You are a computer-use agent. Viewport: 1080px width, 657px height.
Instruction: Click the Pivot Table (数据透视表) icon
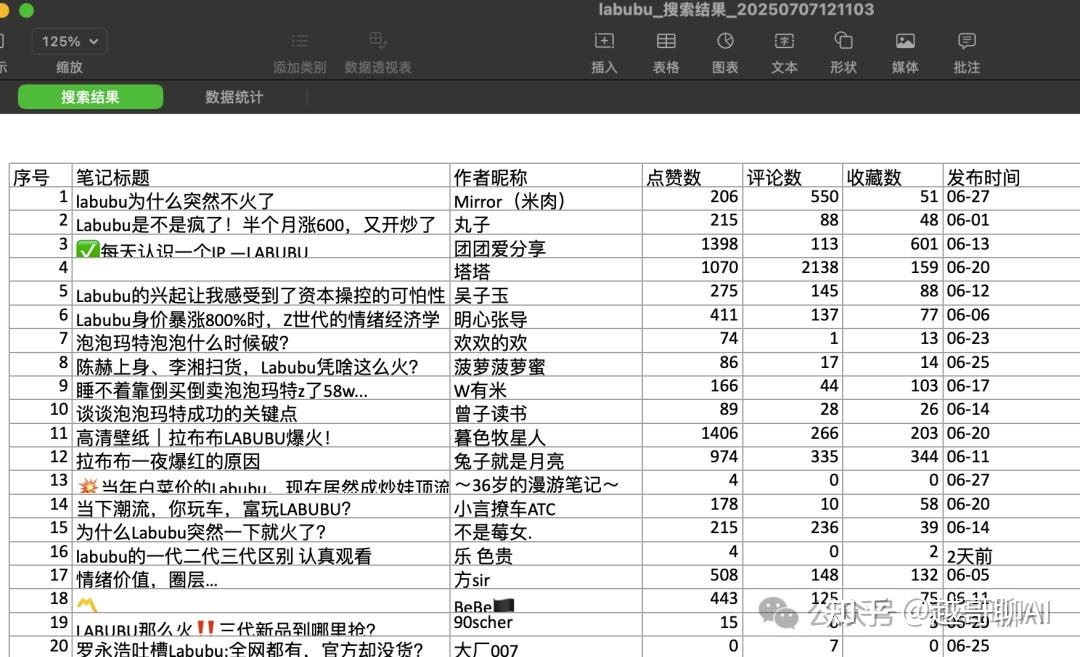point(377,40)
